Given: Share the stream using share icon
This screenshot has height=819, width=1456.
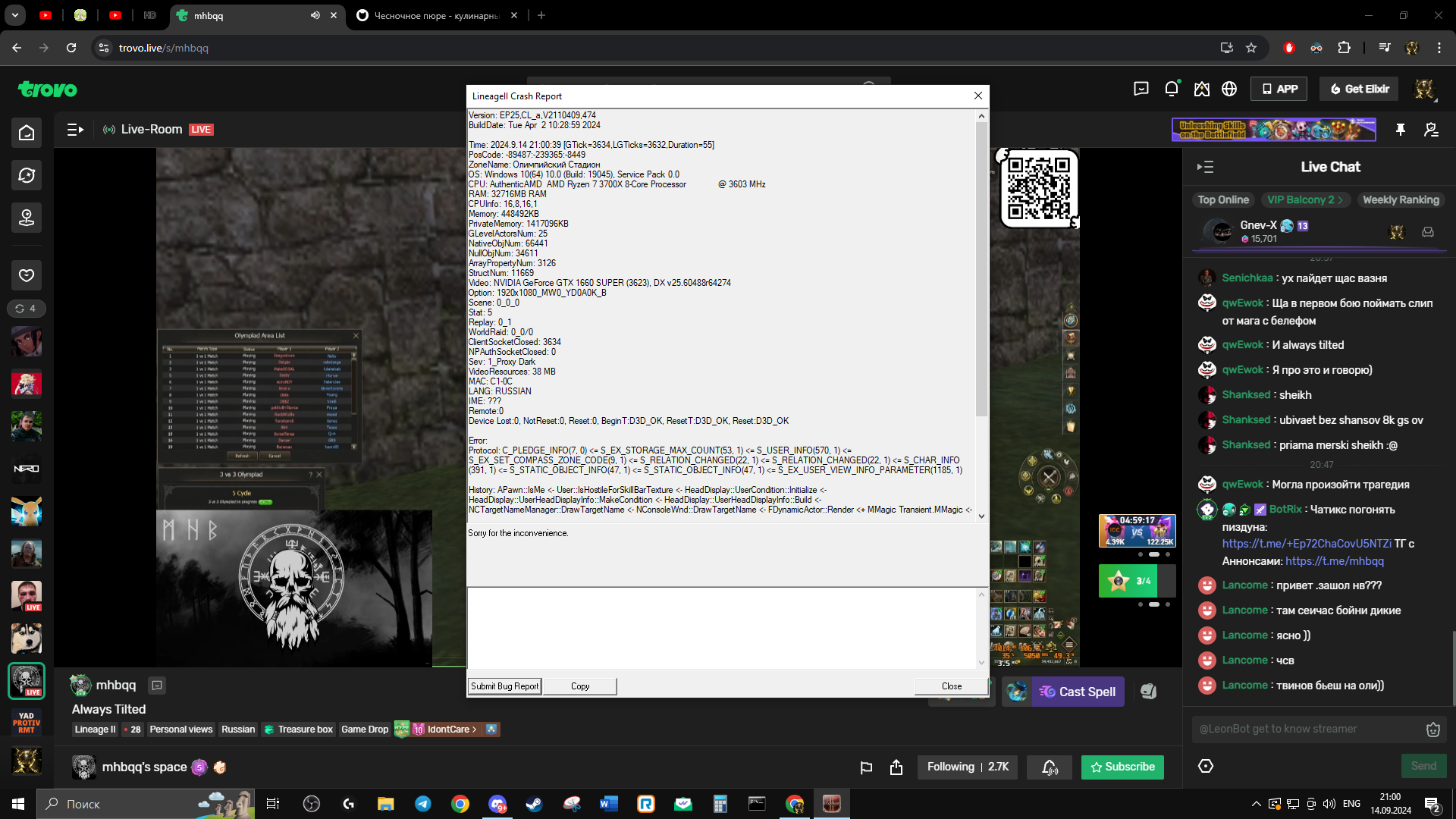Looking at the screenshot, I should click(x=896, y=767).
